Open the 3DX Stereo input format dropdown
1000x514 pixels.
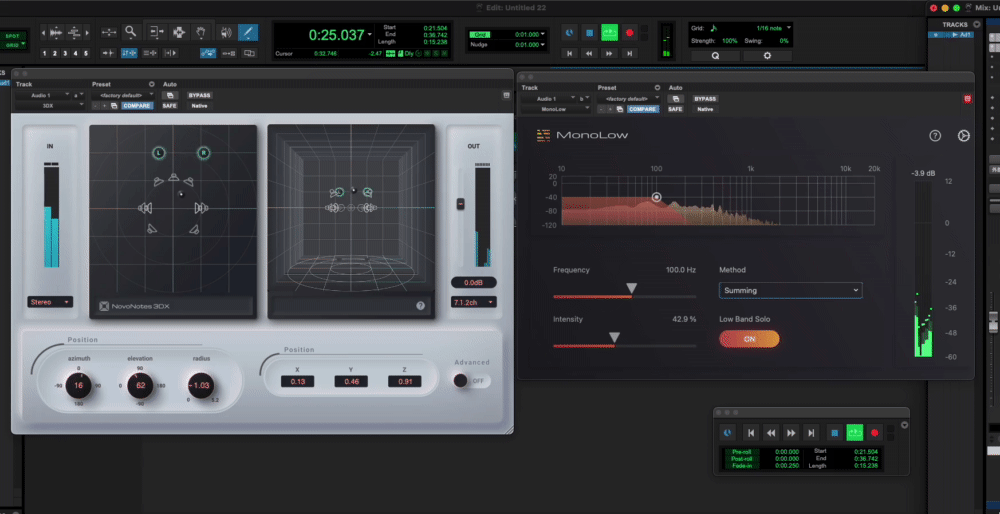[x=50, y=302]
